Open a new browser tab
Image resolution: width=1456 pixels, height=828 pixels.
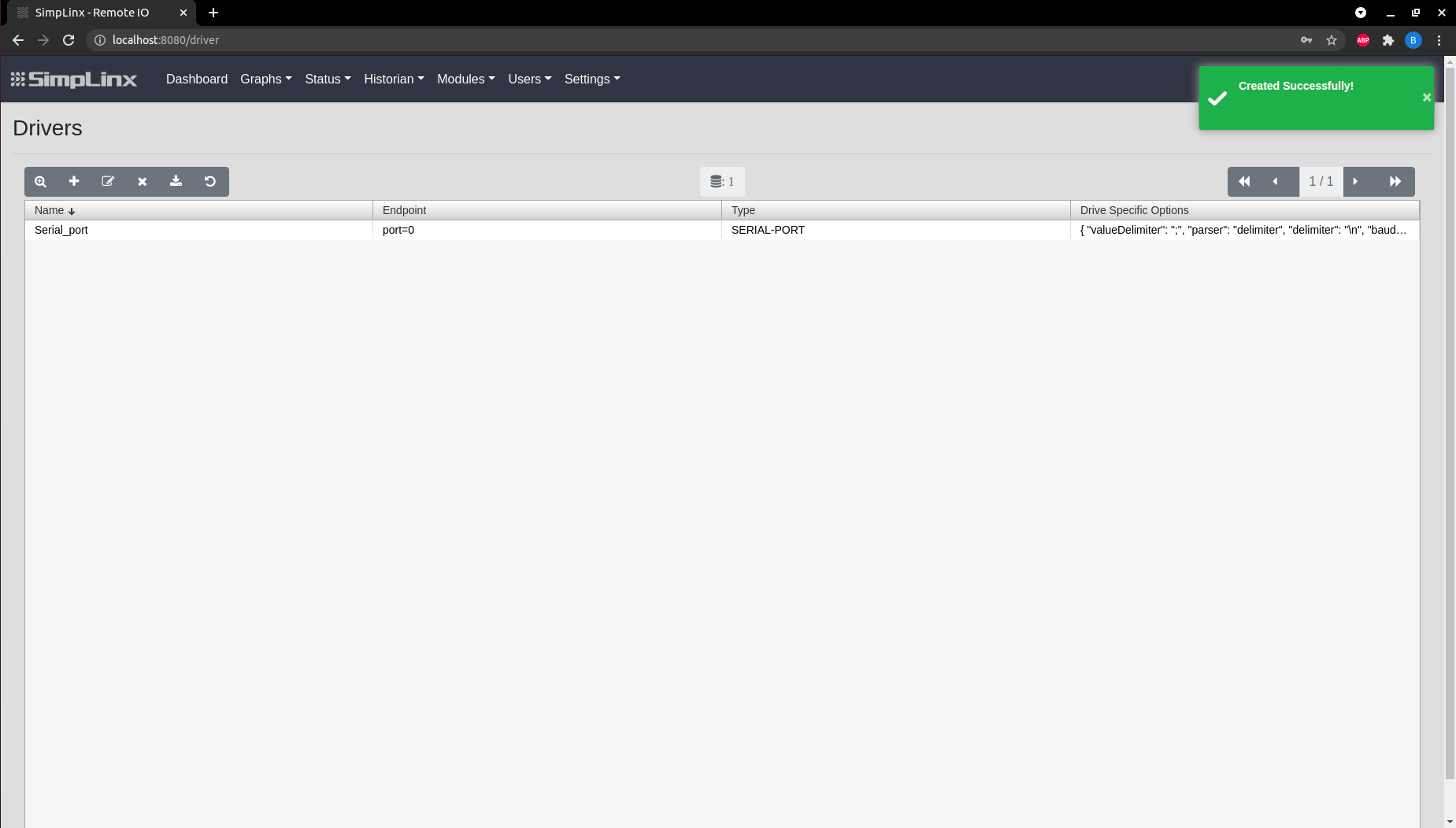click(x=213, y=13)
